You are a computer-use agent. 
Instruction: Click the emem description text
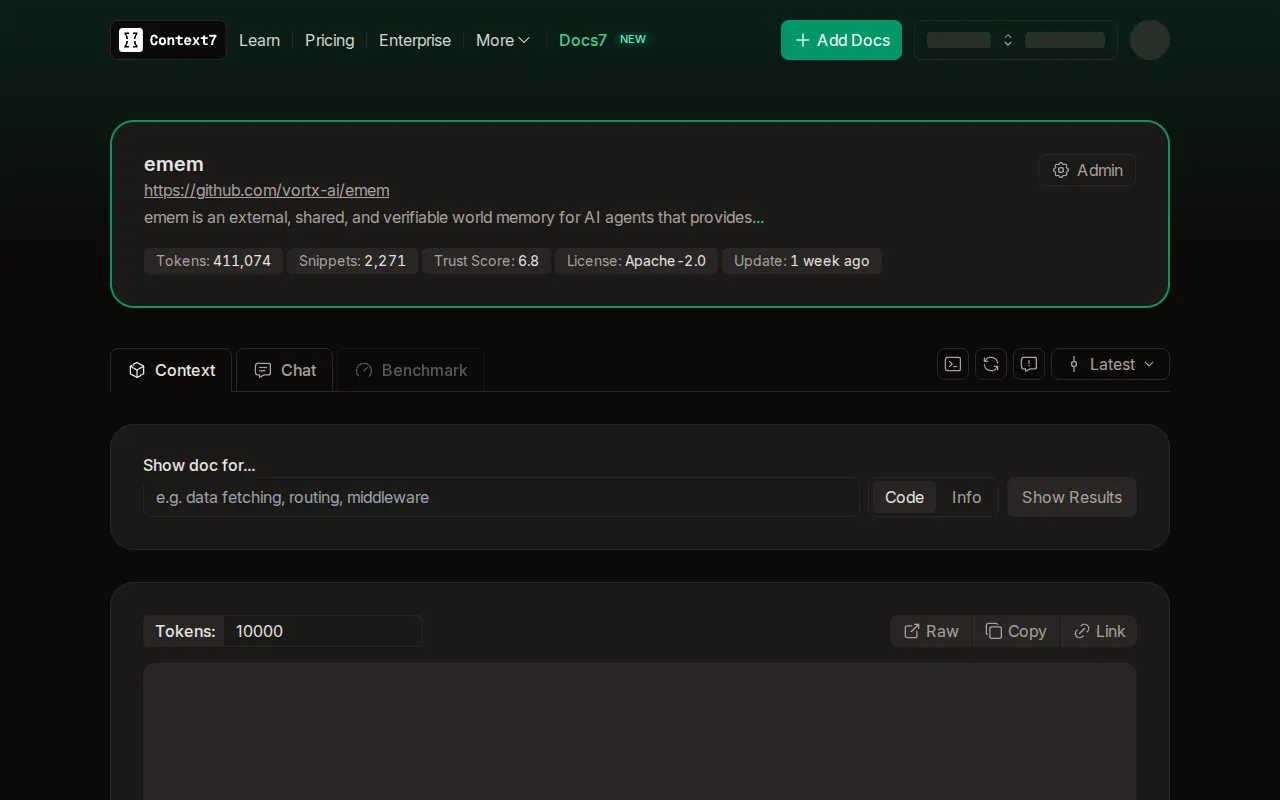(454, 217)
